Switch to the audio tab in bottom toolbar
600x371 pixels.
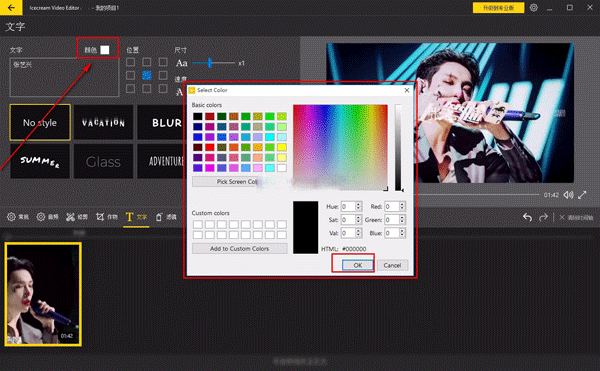point(47,217)
